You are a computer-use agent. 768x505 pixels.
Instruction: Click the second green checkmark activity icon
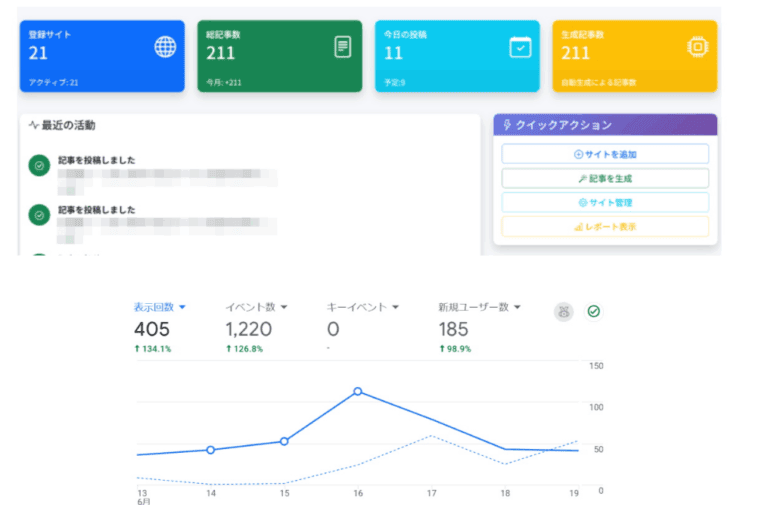pyautogui.click(x=39, y=215)
